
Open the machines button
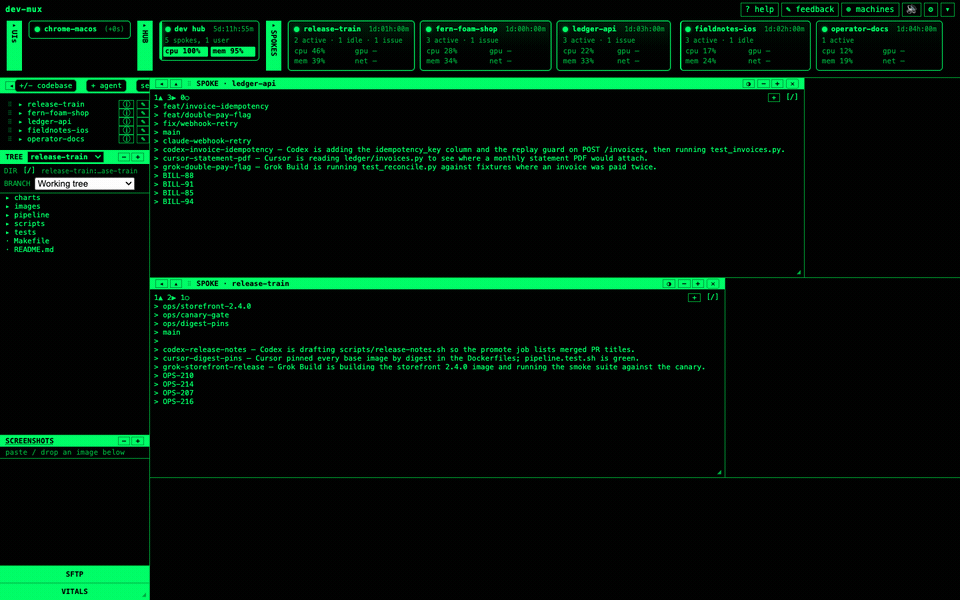pos(870,9)
